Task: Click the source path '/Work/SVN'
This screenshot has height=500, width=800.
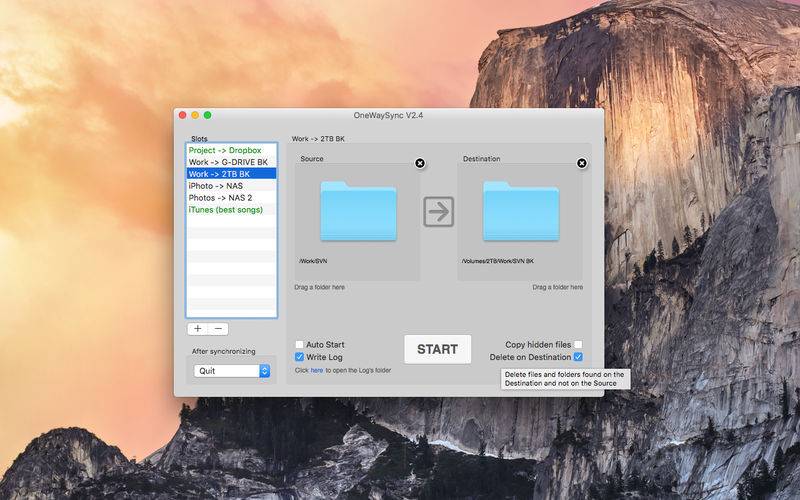Action: pyautogui.click(x=313, y=261)
